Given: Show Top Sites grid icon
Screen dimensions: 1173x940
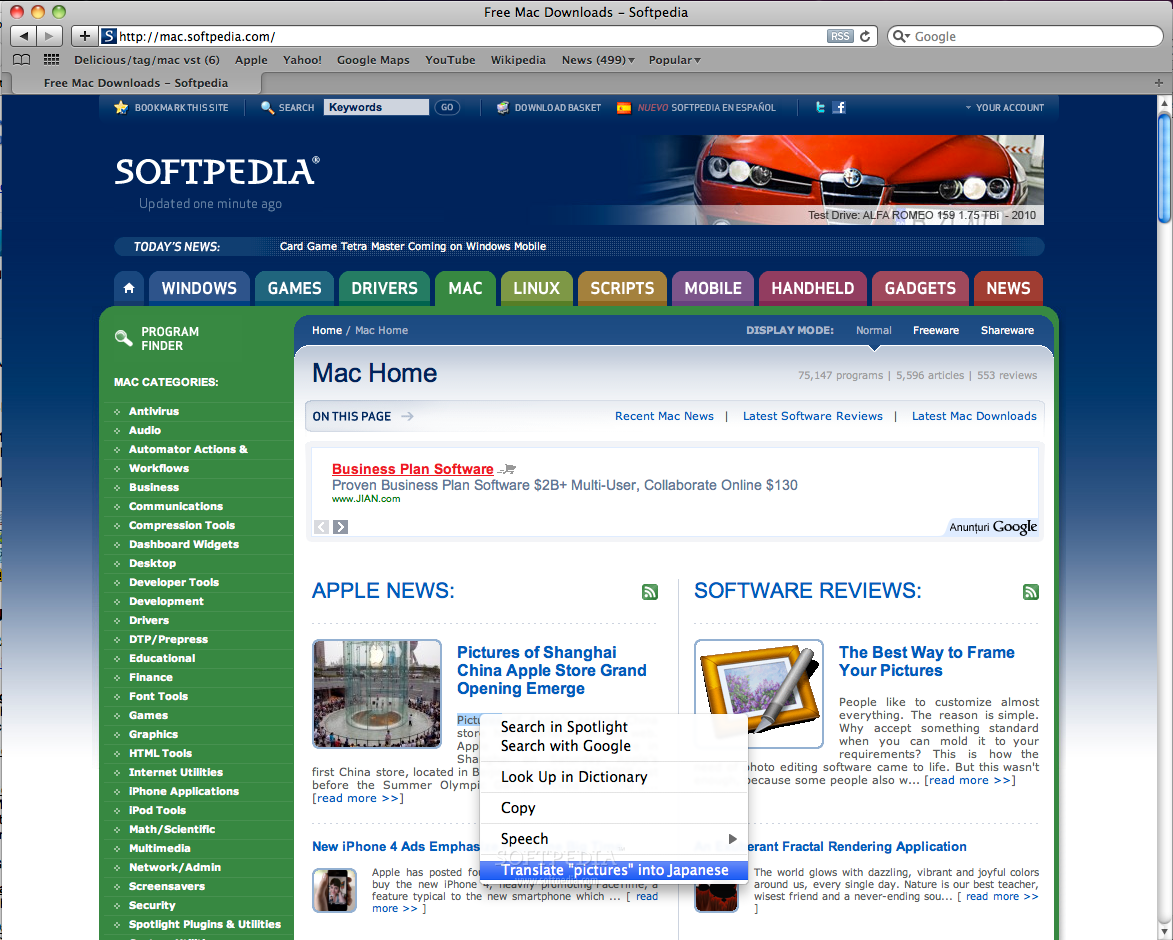Looking at the screenshot, I should click(51, 60).
